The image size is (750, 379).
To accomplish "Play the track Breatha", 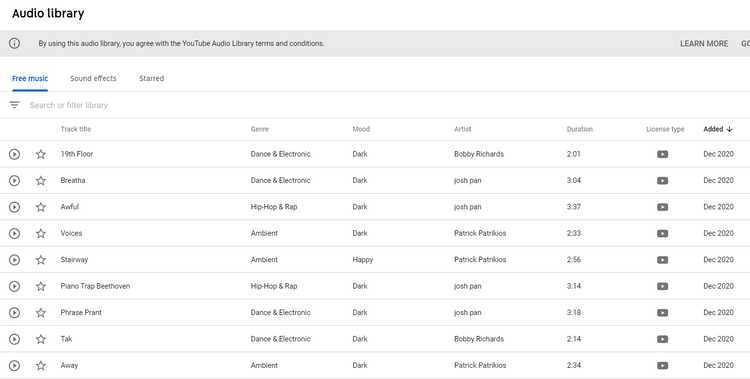I will click(x=14, y=180).
